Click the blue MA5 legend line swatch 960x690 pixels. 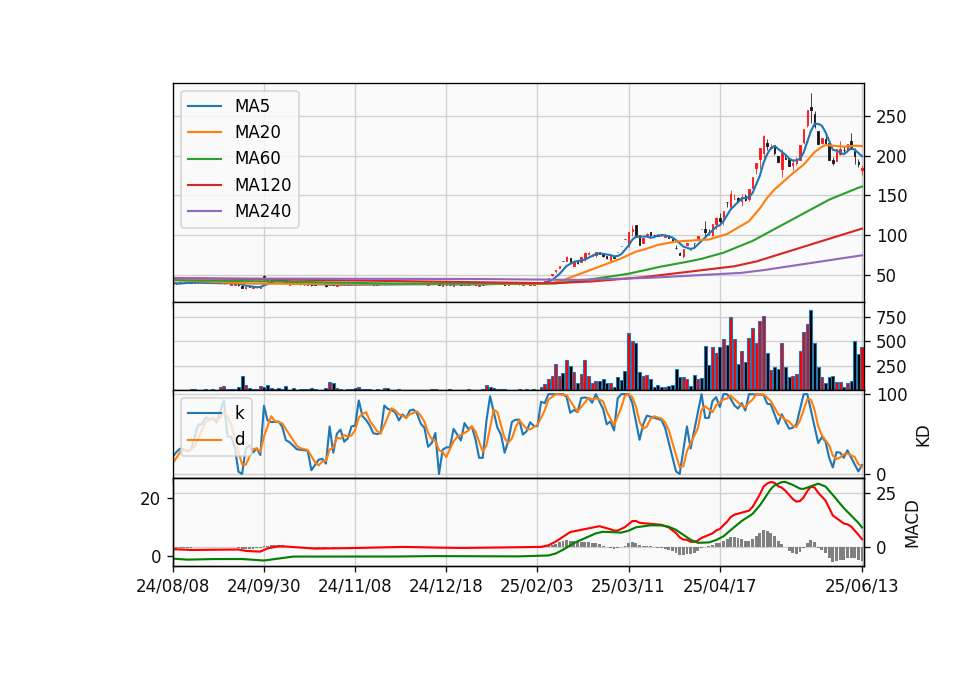(x=204, y=106)
